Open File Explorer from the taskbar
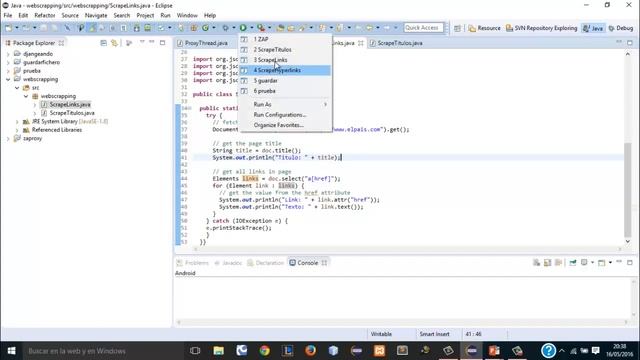640x360 pixels. point(218,351)
